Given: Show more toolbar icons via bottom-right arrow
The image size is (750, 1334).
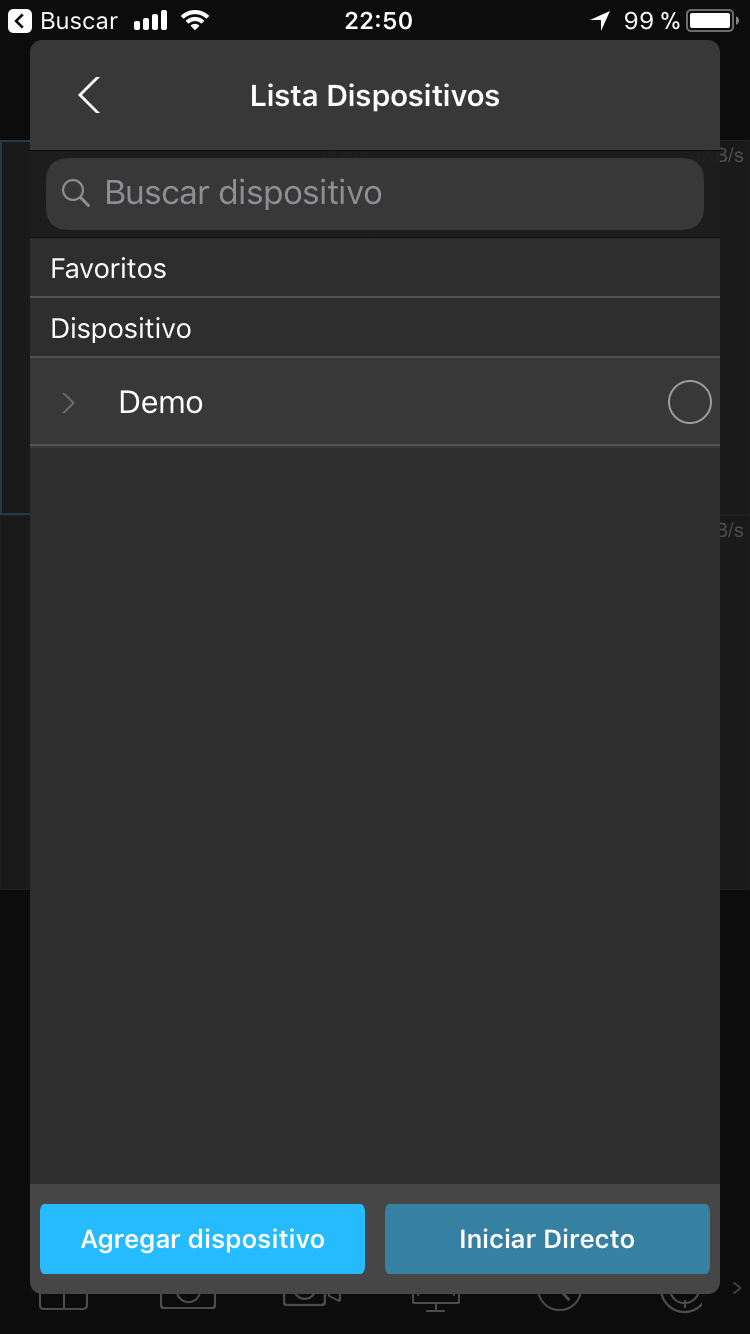Looking at the screenshot, I should (737, 1287).
